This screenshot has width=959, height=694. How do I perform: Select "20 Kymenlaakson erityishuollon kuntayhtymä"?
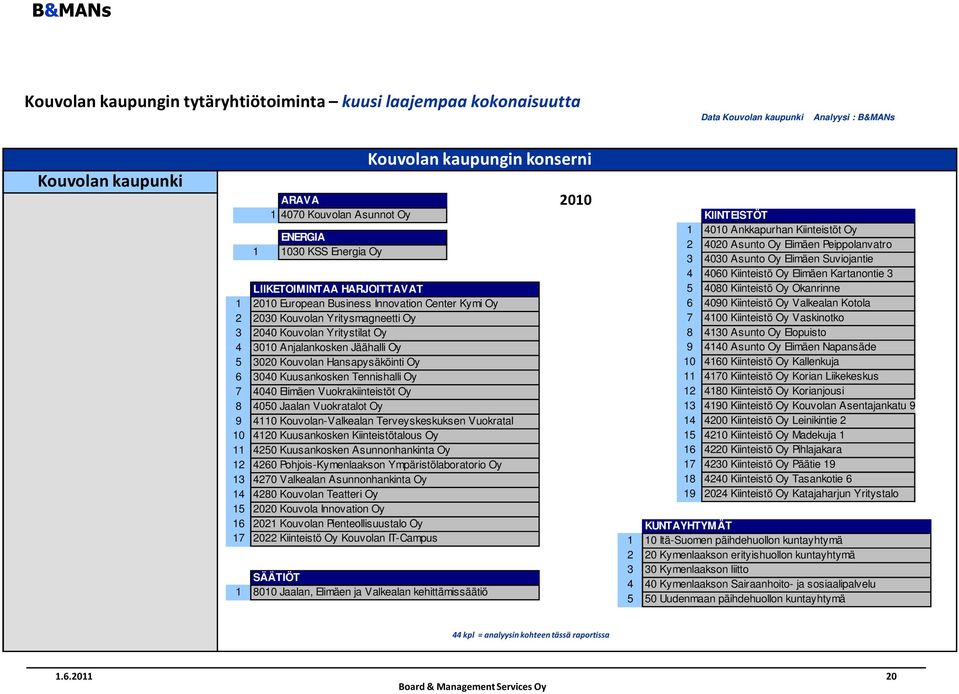(x=787, y=555)
